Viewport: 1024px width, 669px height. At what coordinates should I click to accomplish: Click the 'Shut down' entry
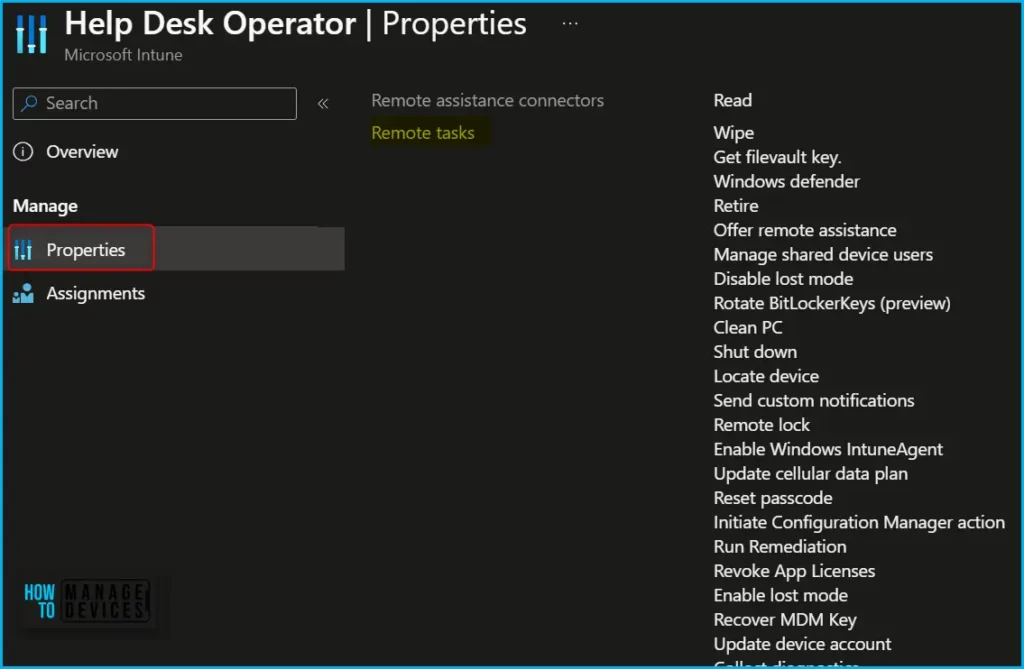755,352
